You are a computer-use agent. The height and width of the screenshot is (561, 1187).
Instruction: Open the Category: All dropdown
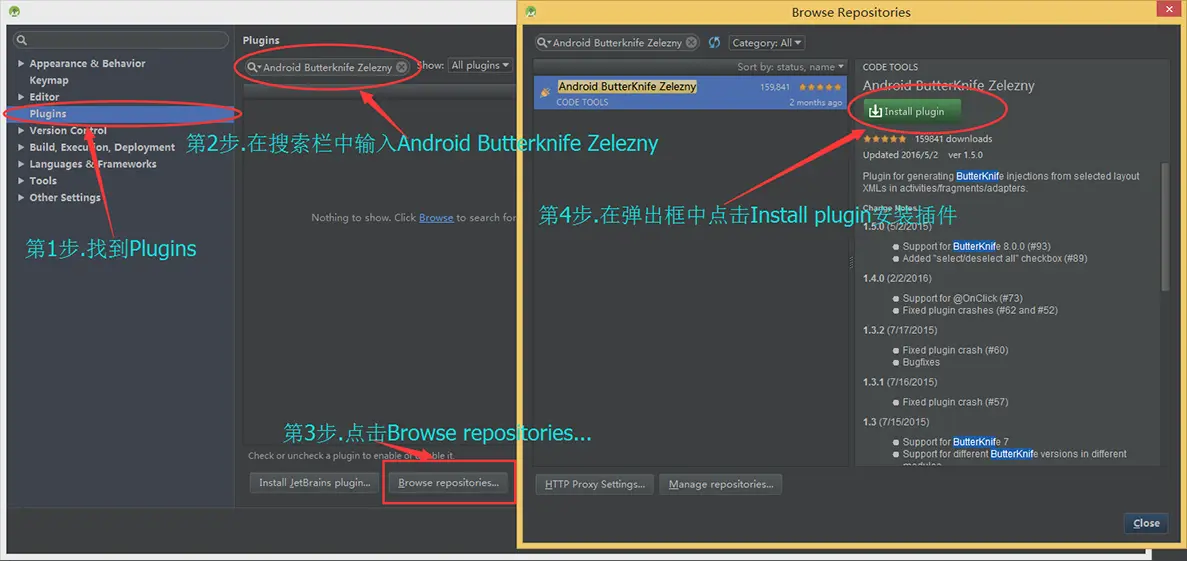click(767, 43)
